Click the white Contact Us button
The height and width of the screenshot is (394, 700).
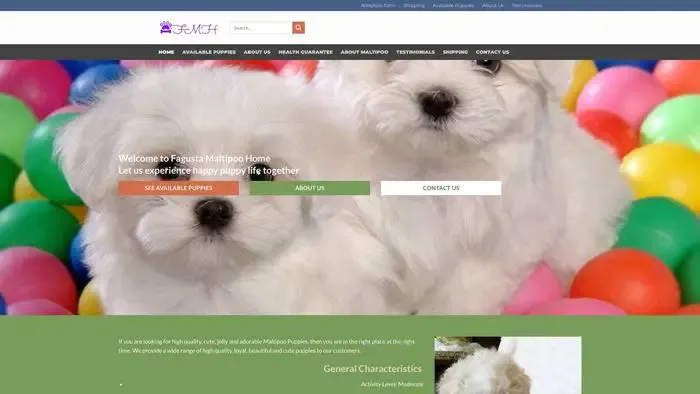pyautogui.click(x=441, y=188)
